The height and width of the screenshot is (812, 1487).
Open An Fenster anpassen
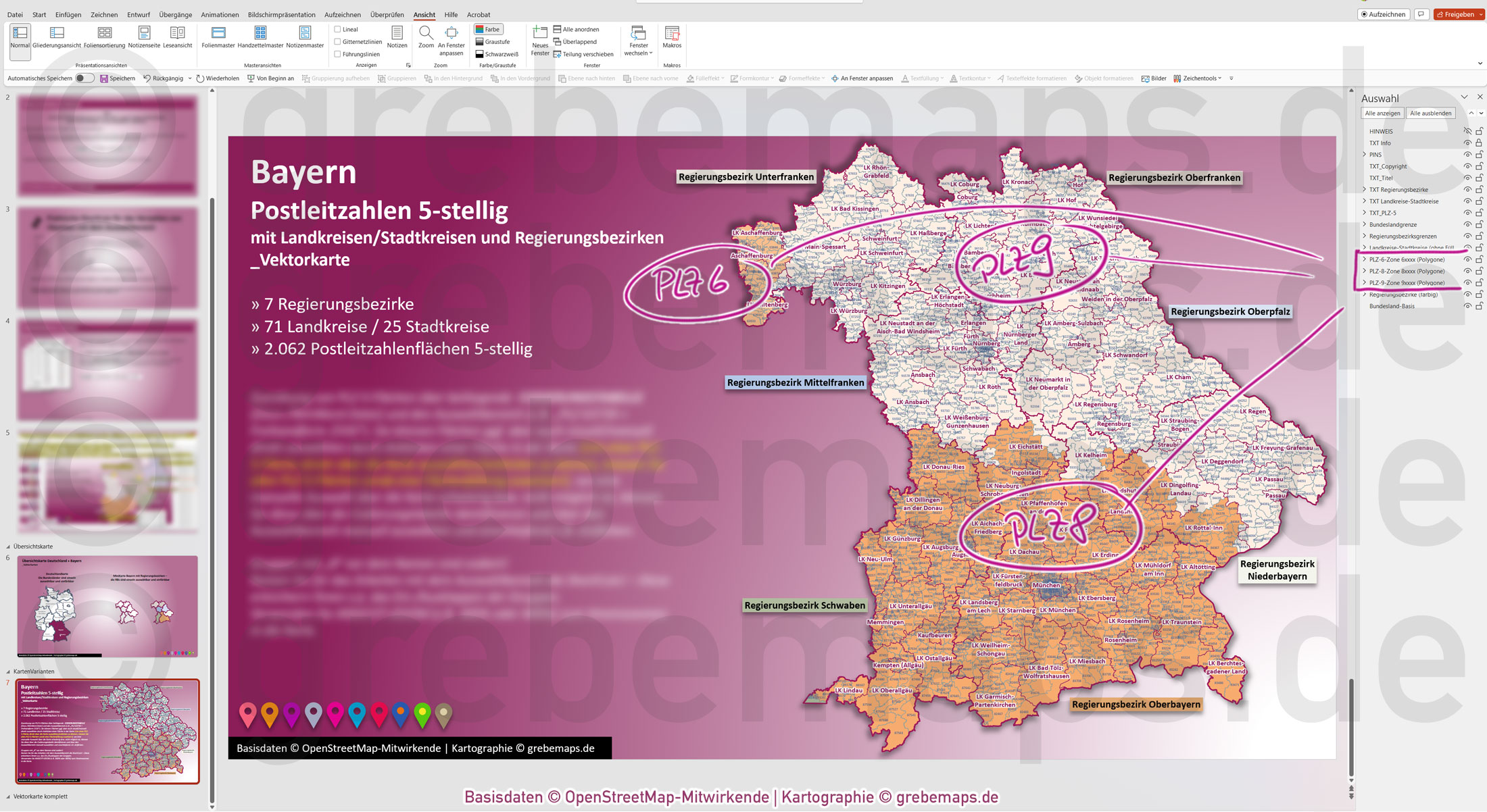click(452, 39)
